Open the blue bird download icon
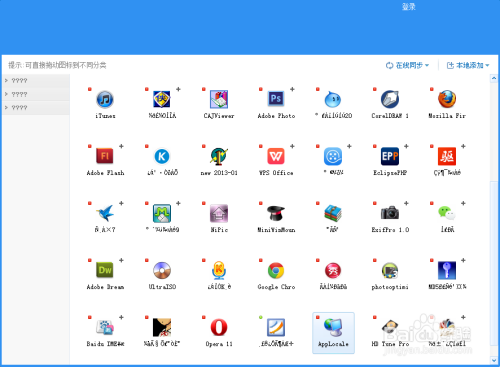Image resolution: width=500 pixels, height=367 pixels. [x=105, y=213]
